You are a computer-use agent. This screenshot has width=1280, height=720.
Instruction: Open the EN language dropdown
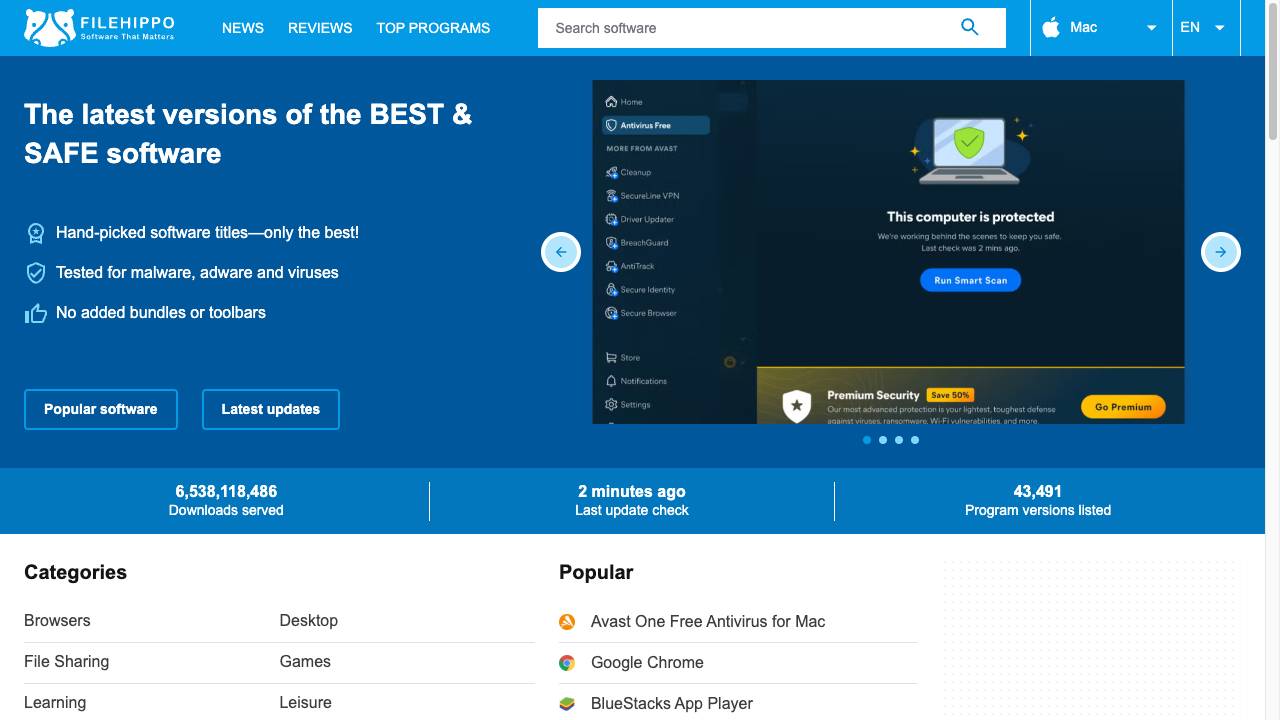(1205, 28)
